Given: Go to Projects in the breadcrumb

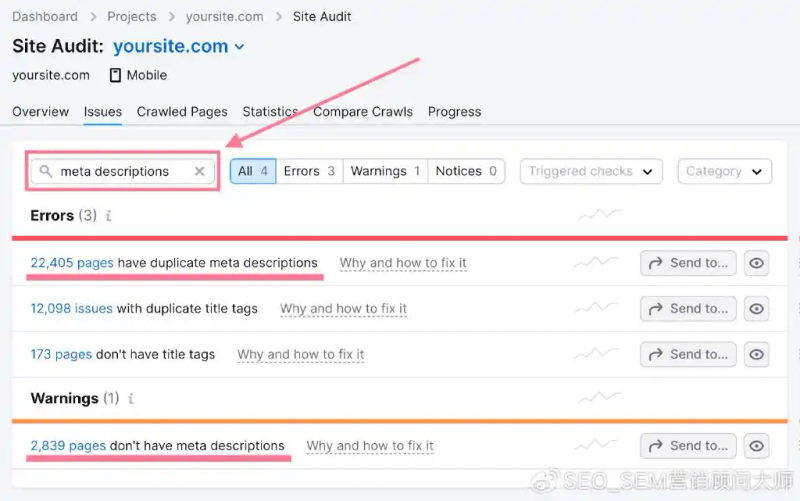Looking at the screenshot, I should click(x=131, y=16).
